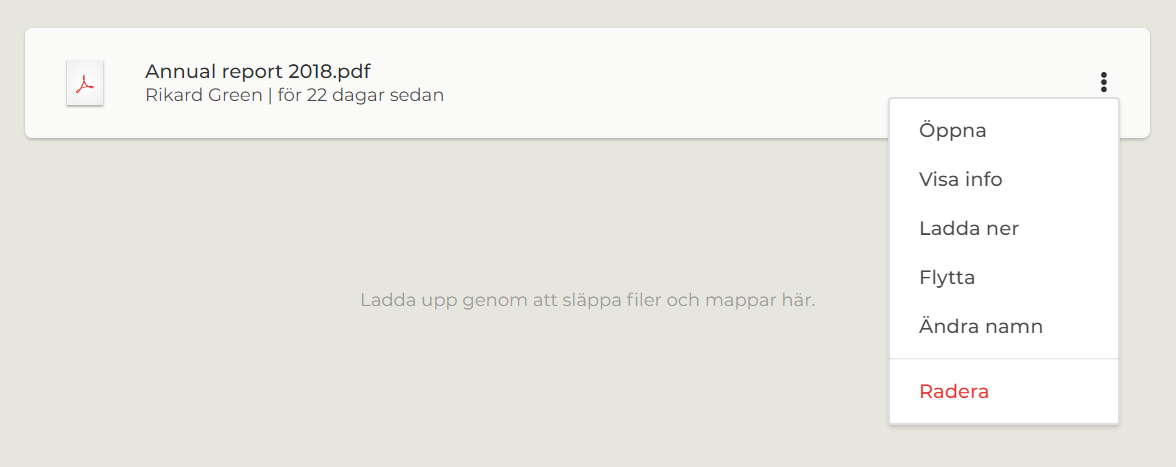Choose Visa info in the menu
Image resolution: width=1176 pixels, height=467 pixels.
click(x=960, y=179)
